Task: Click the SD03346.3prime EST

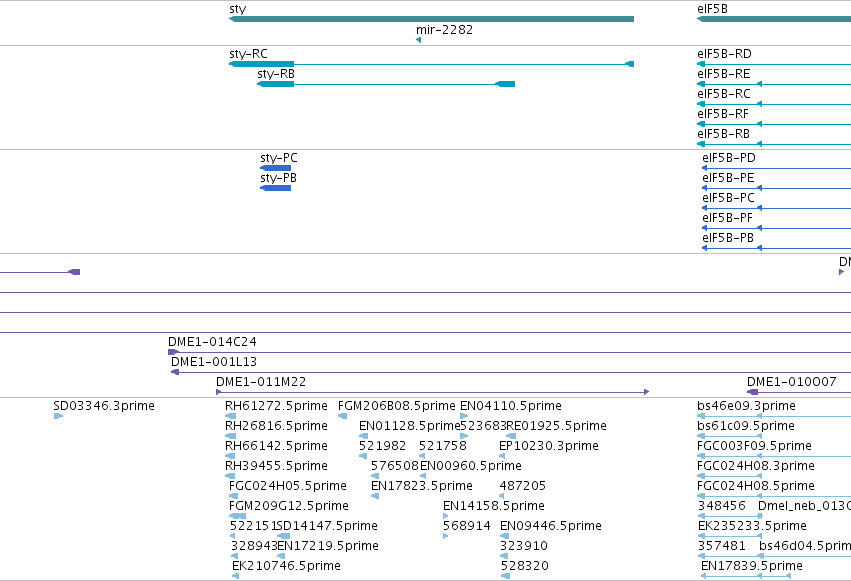Action: (59, 416)
